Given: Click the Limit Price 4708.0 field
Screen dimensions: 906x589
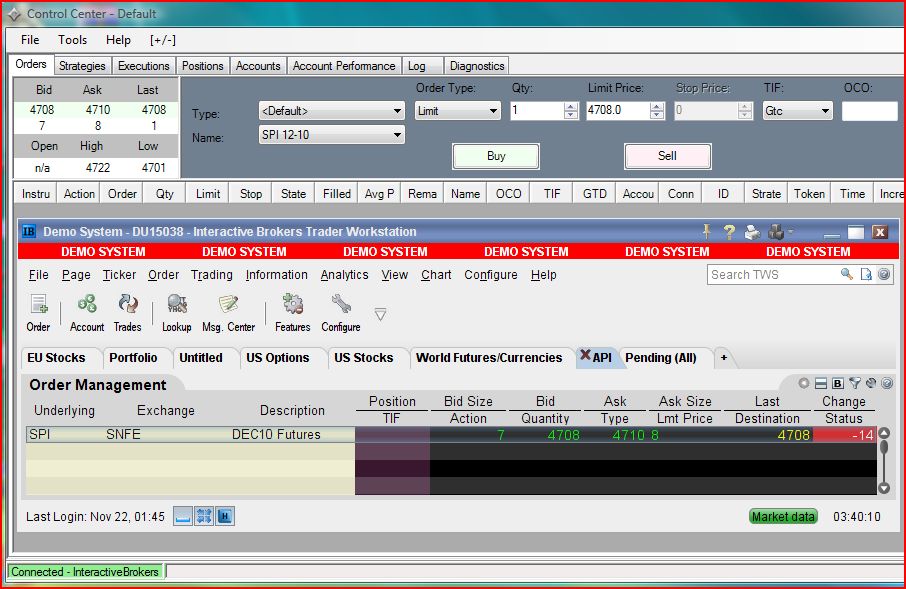Looking at the screenshot, I should [x=618, y=110].
